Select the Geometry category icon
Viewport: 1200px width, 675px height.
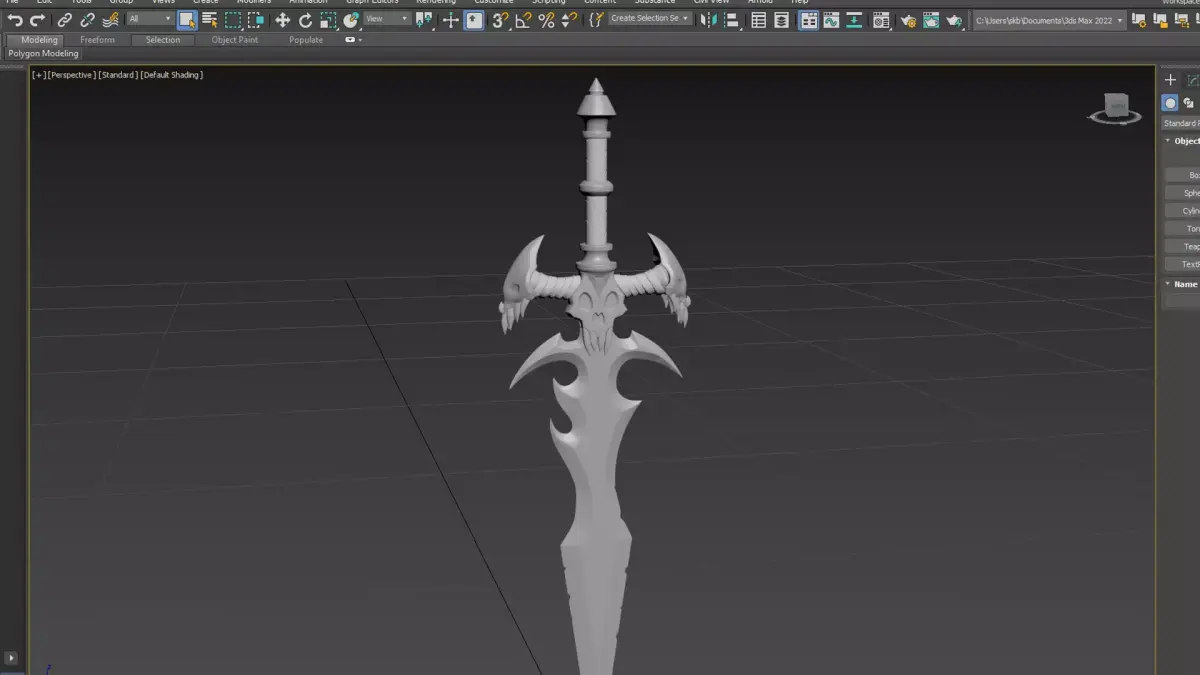[1169, 103]
